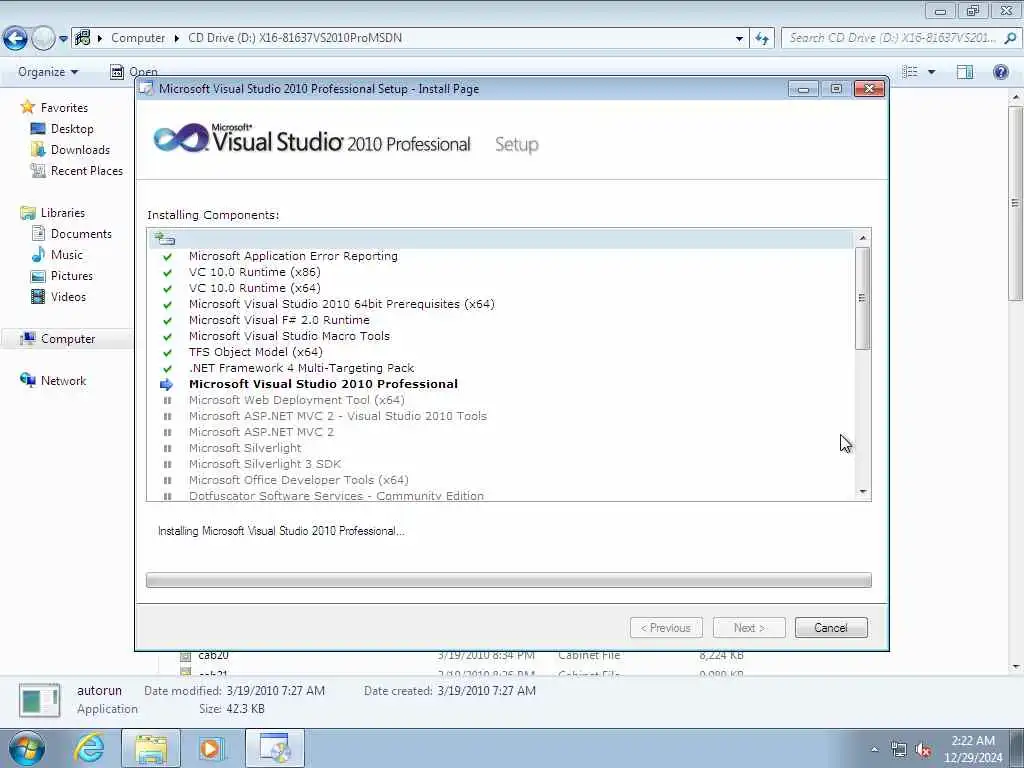Click the Change your view icon

coord(910,72)
